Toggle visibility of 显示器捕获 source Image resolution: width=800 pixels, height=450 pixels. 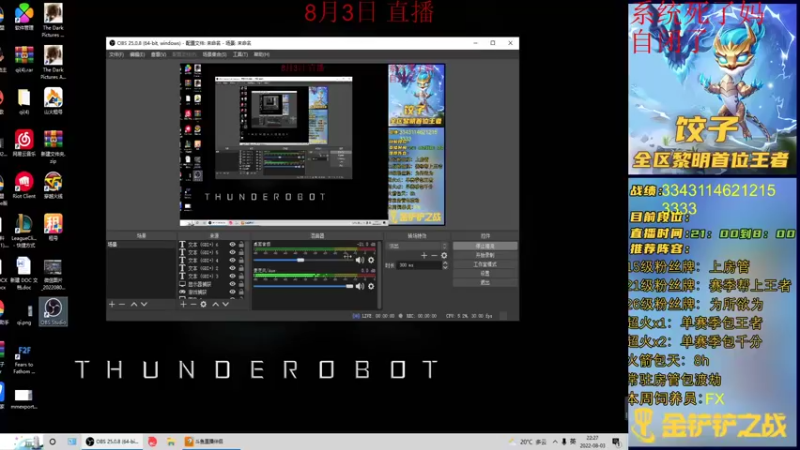coord(232,284)
